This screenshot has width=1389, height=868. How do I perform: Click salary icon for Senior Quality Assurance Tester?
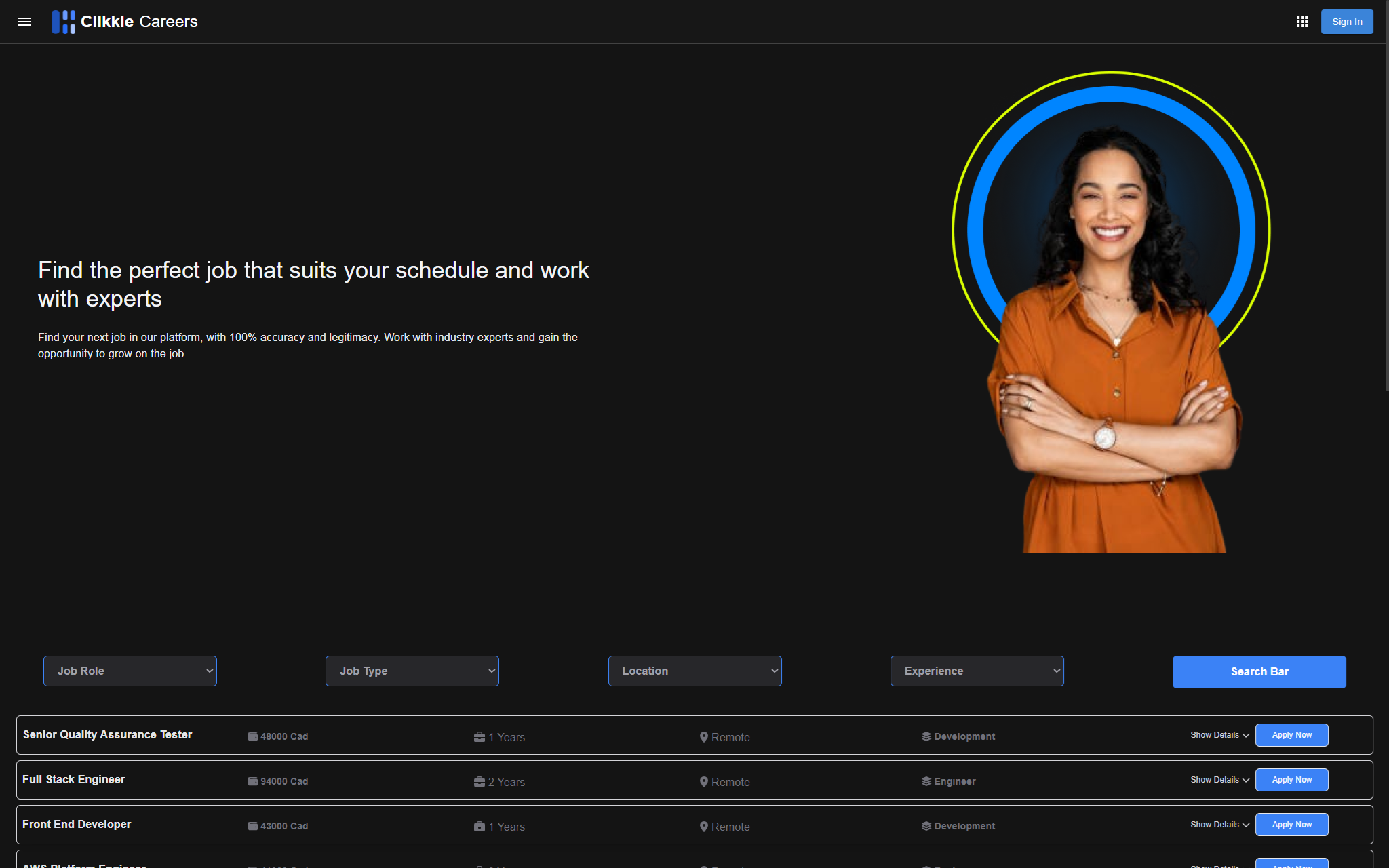[253, 736]
